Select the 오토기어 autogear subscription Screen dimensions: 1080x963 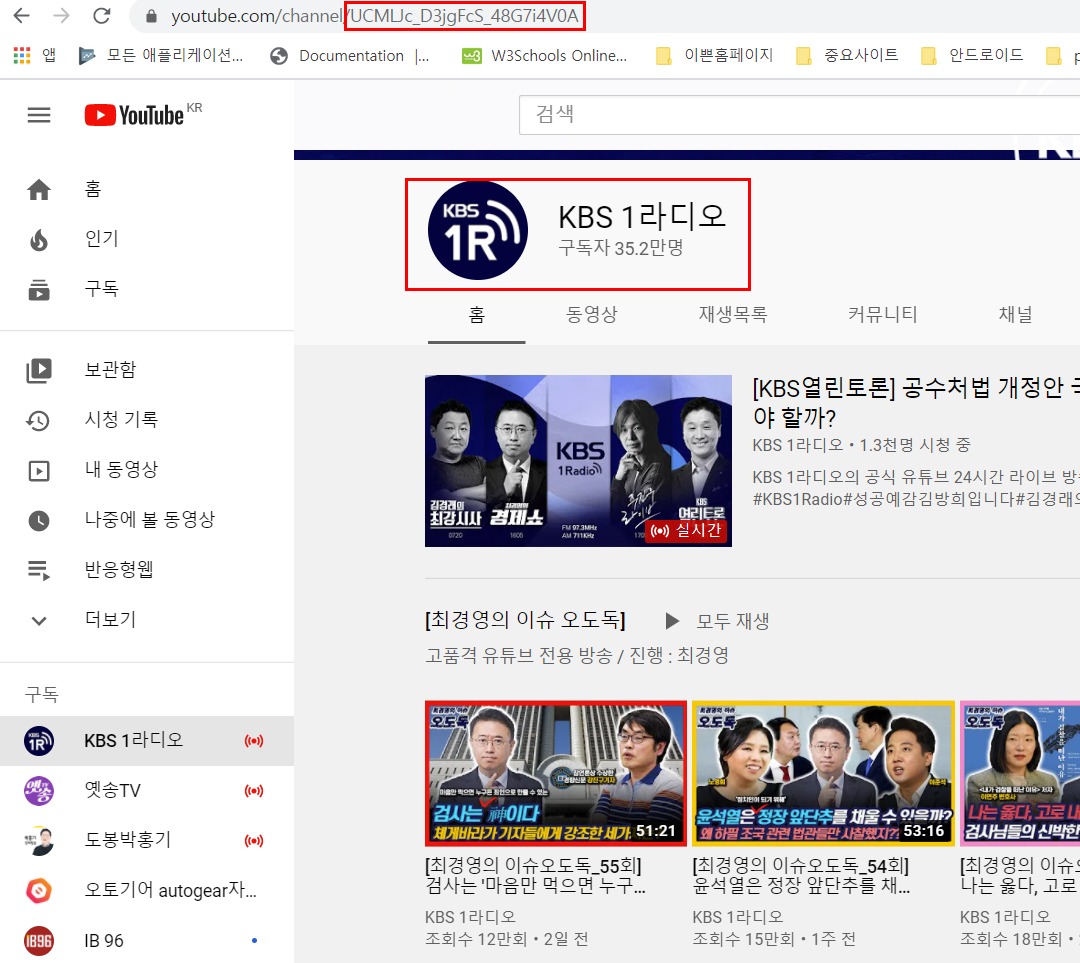coord(147,891)
